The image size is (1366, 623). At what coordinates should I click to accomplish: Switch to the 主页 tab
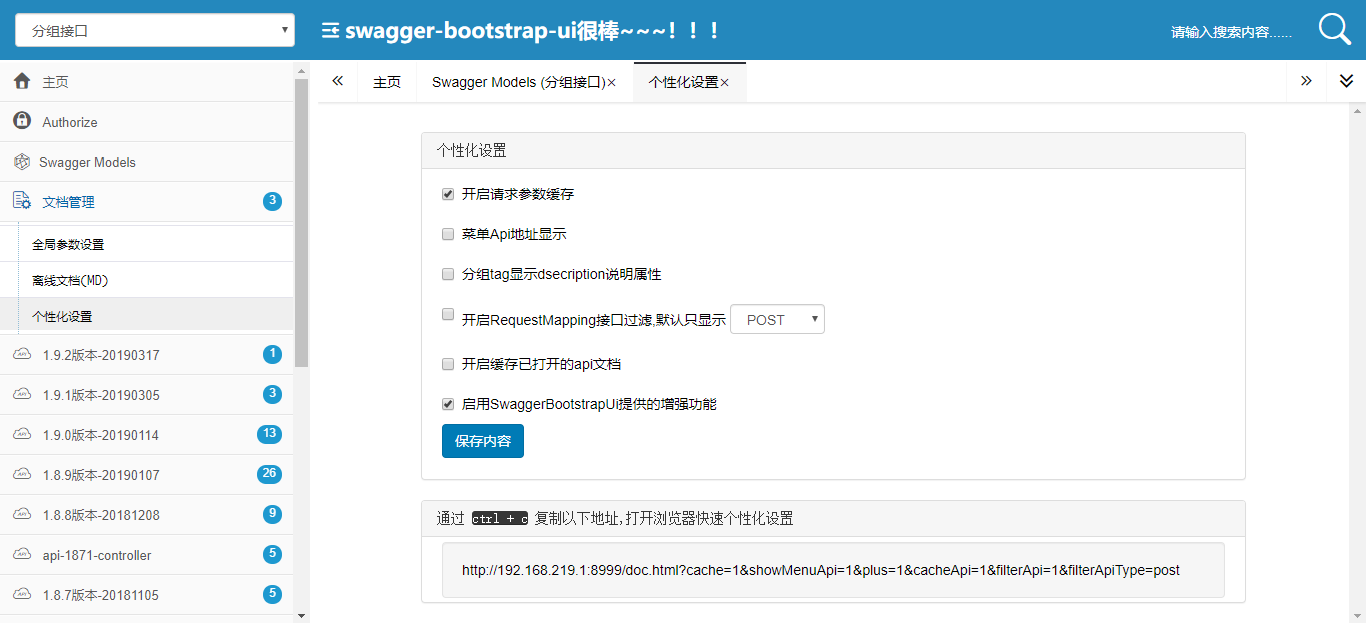pyautogui.click(x=387, y=82)
